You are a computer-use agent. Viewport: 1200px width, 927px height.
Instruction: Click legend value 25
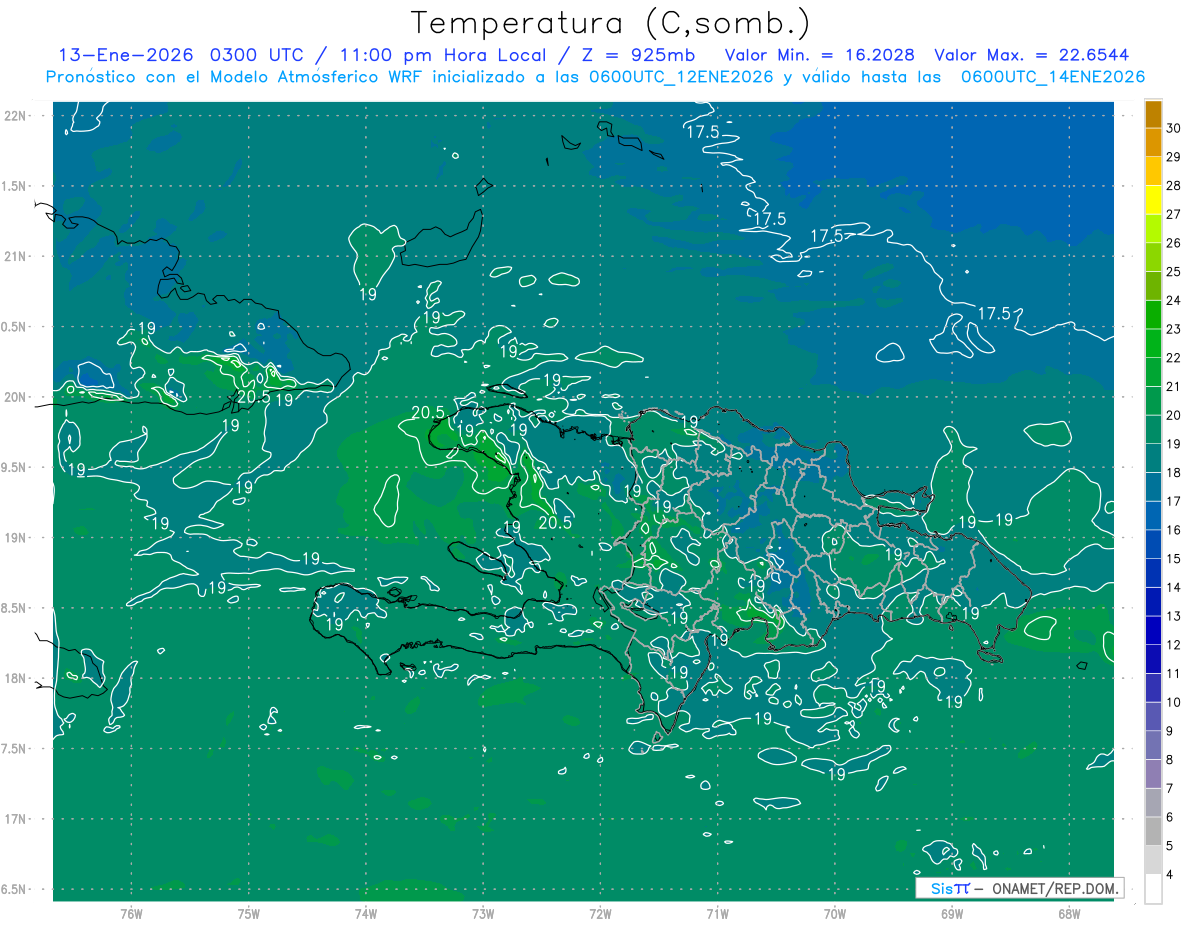pos(1173,271)
